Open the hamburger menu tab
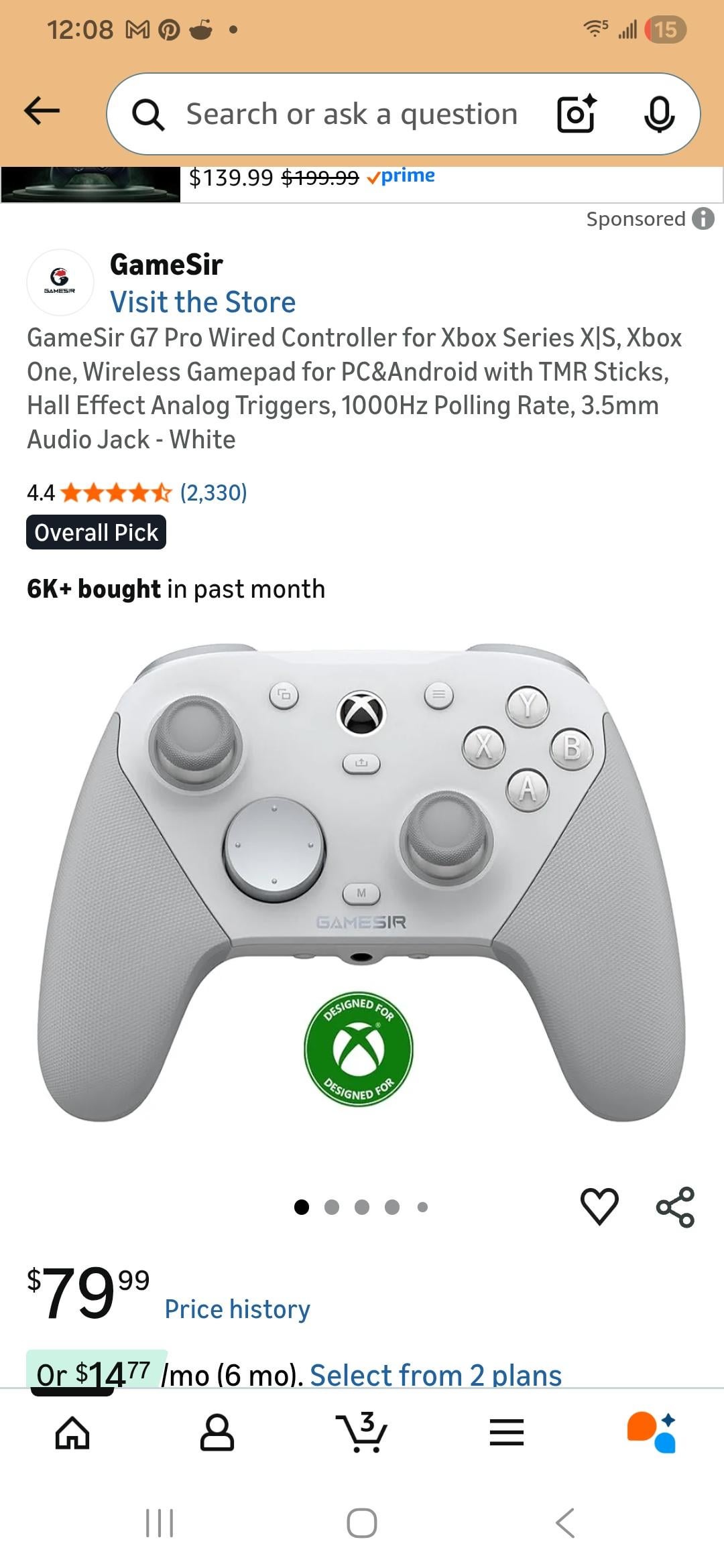The image size is (724, 1568). pyautogui.click(x=507, y=1433)
